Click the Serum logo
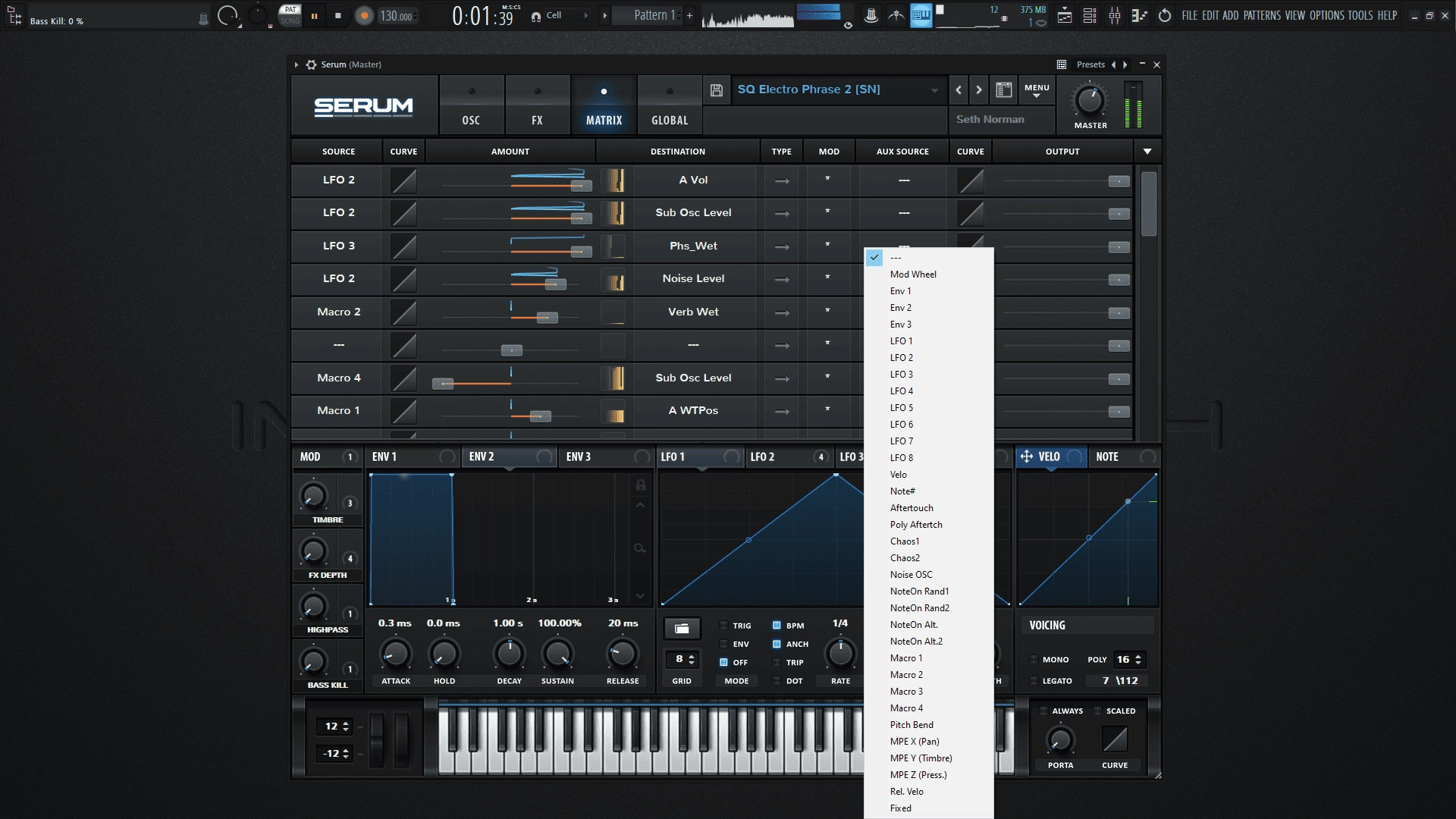 coord(364,106)
